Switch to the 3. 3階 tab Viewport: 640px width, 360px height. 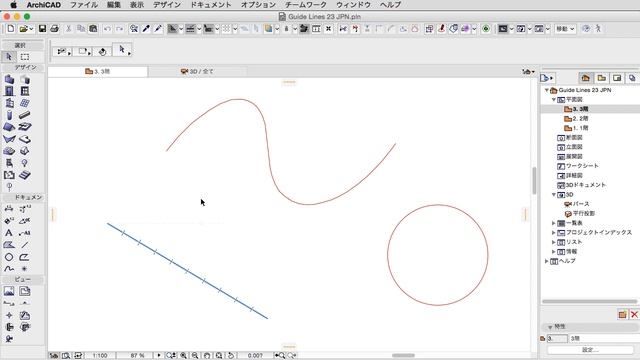[x=98, y=71]
